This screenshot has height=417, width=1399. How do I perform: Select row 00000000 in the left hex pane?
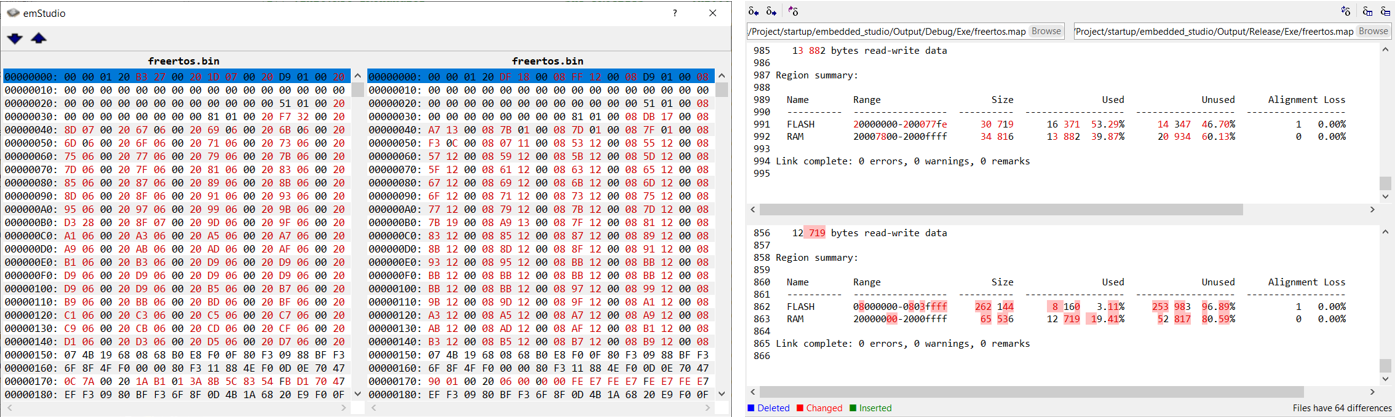pyautogui.click(x=176, y=75)
